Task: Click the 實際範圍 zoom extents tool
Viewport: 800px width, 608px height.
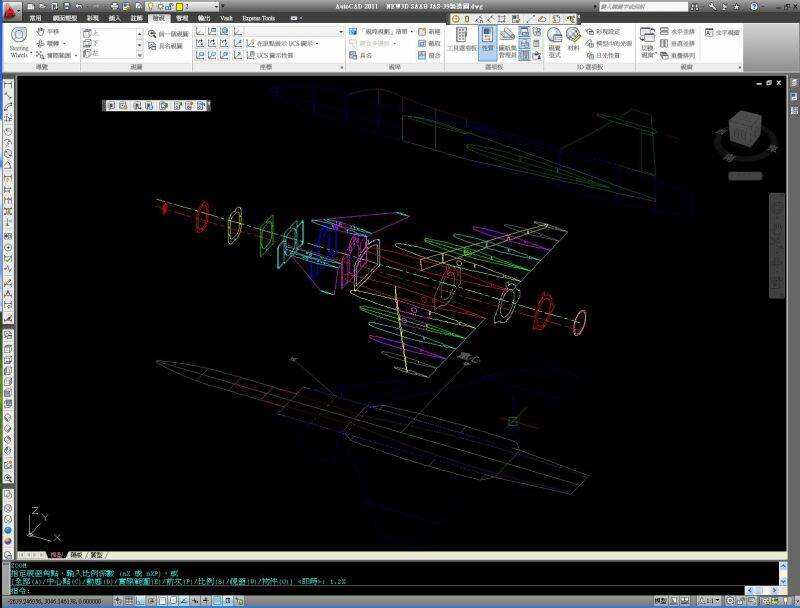Action: tap(54, 55)
